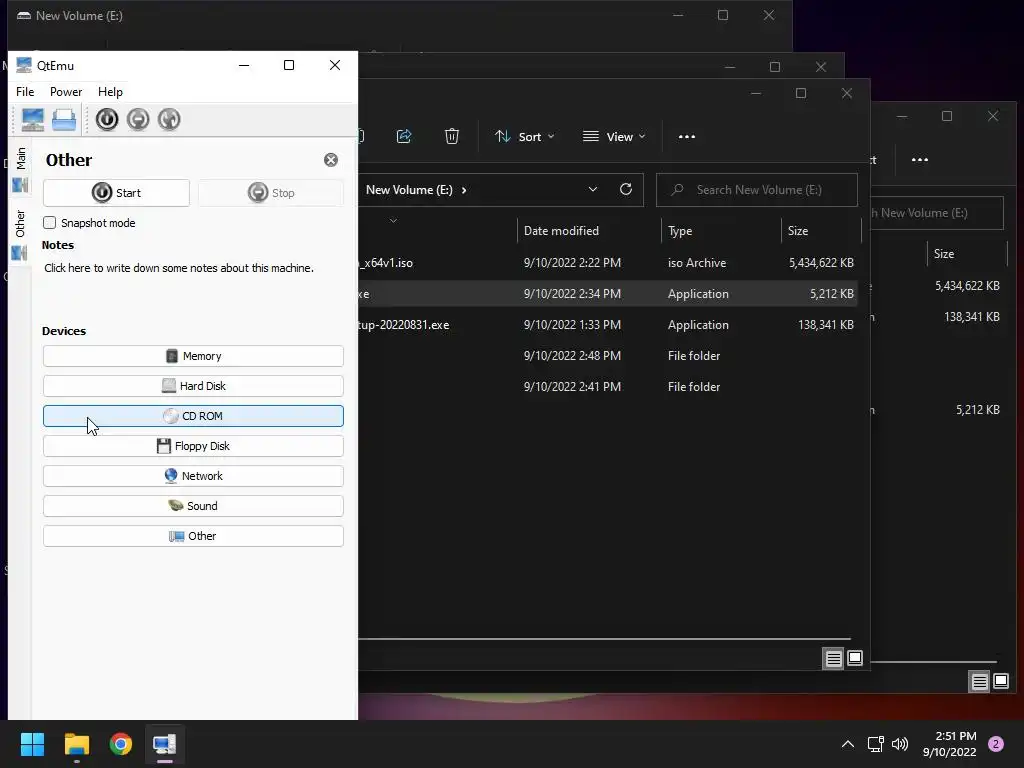This screenshot has width=1024, height=768.
Task: Expand address bar history dropdown
Action: coord(593,189)
